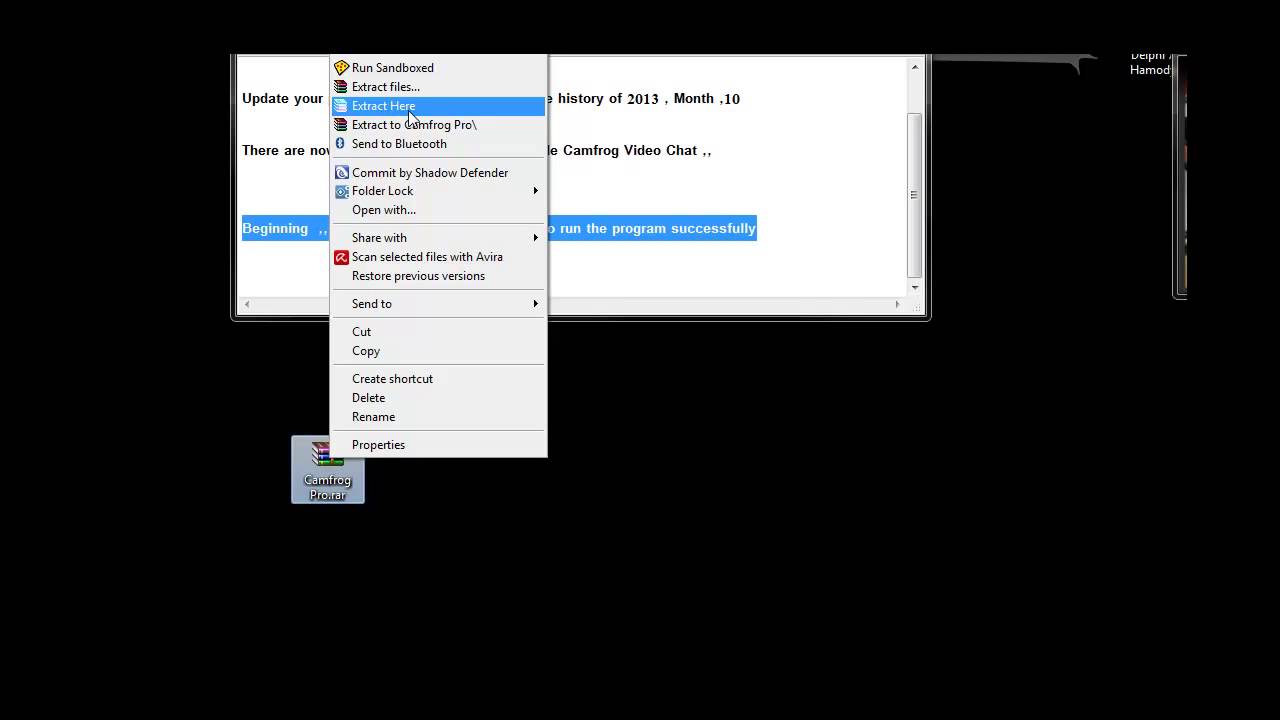Choose Cut from the context menu
1280x720 pixels.
click(439, 332)
